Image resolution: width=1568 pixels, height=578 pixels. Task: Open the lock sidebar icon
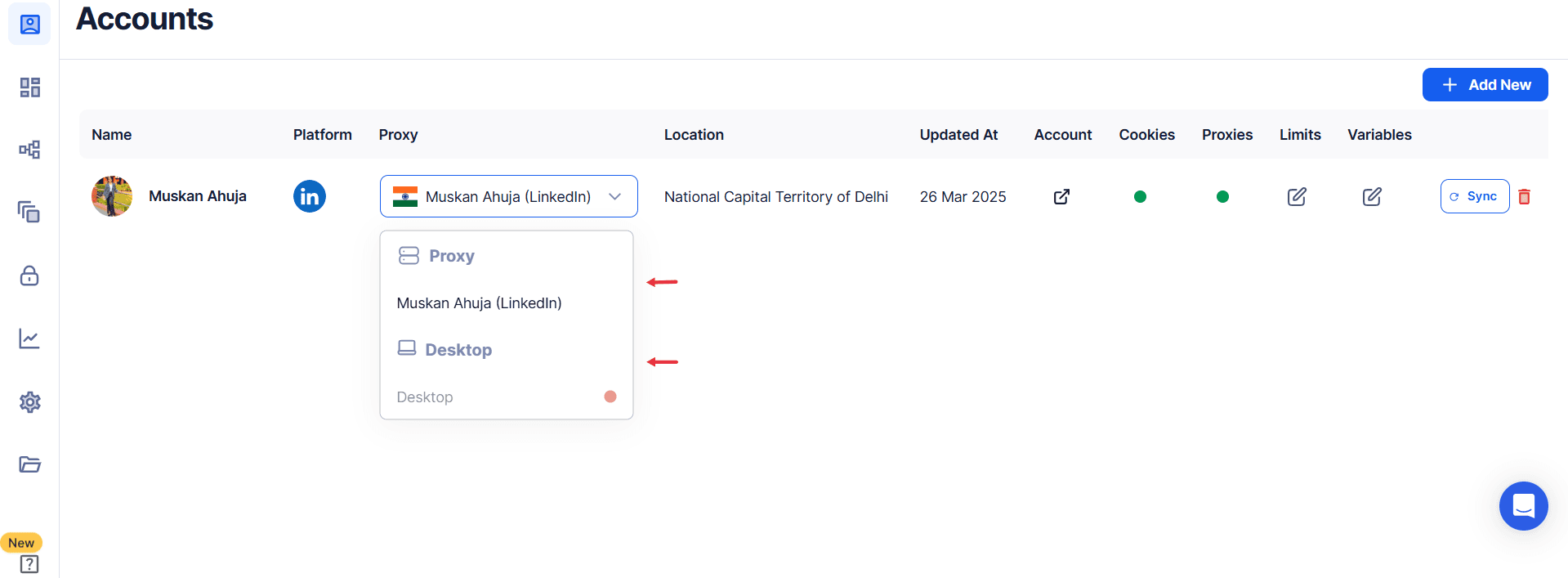(29, 276)
